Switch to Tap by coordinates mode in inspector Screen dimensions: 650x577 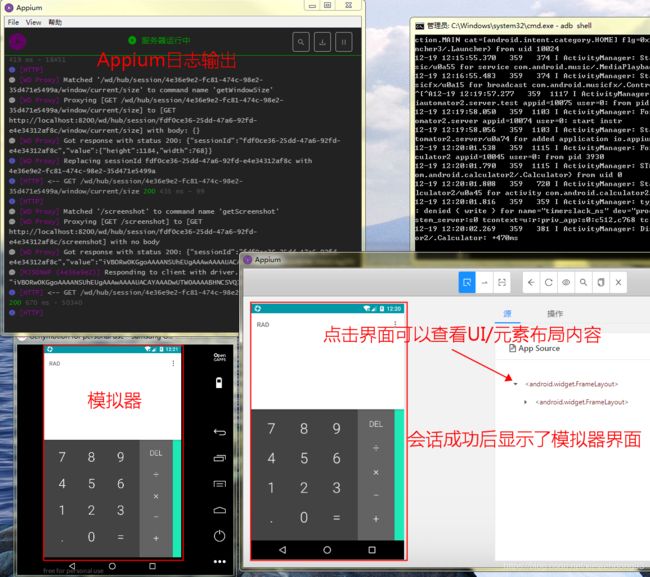(502, 282)
